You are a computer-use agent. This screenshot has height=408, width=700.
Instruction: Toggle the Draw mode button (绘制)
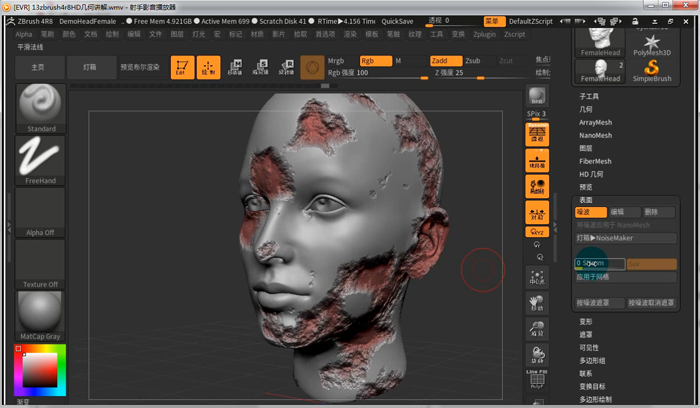click(x=208, y=67)
